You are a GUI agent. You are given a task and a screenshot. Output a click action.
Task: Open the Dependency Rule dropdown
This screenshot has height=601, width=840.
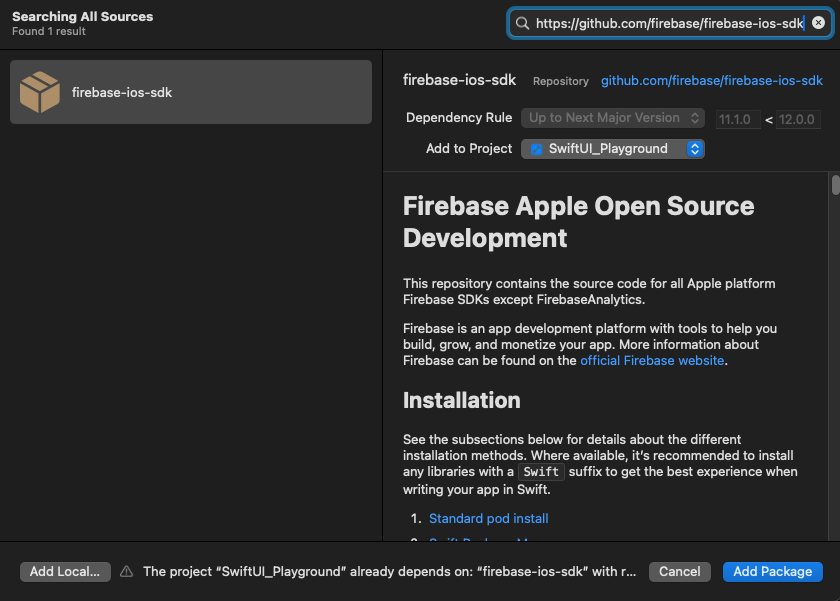(x=612, y=118)
